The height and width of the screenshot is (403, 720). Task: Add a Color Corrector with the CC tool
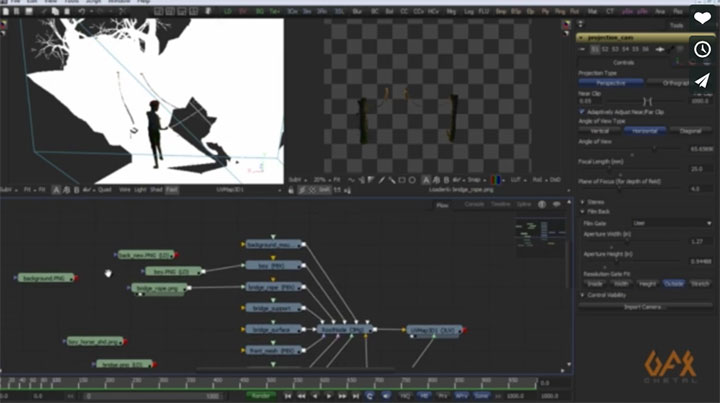point(404,11)
